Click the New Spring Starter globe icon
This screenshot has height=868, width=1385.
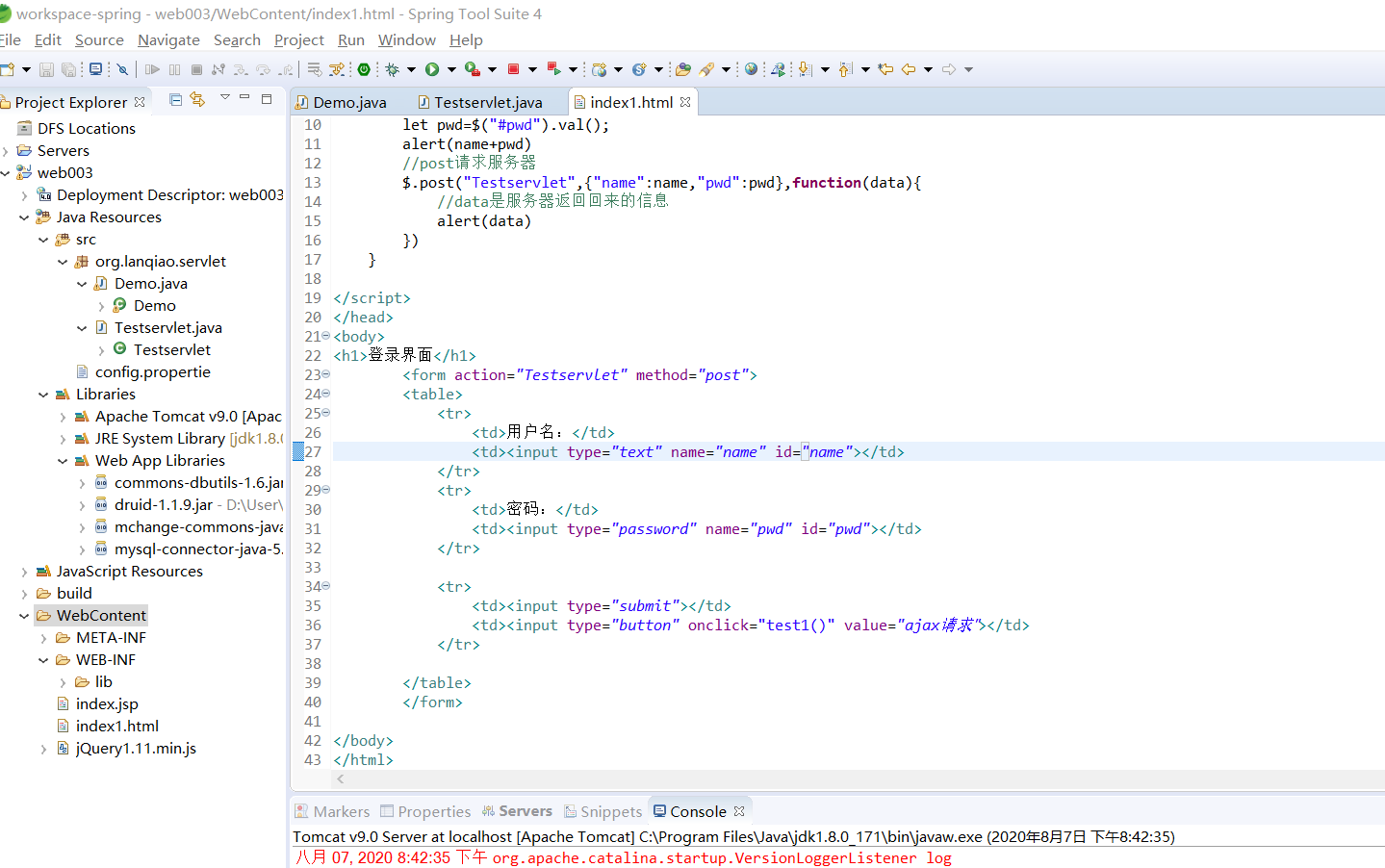tap(600, 69)
